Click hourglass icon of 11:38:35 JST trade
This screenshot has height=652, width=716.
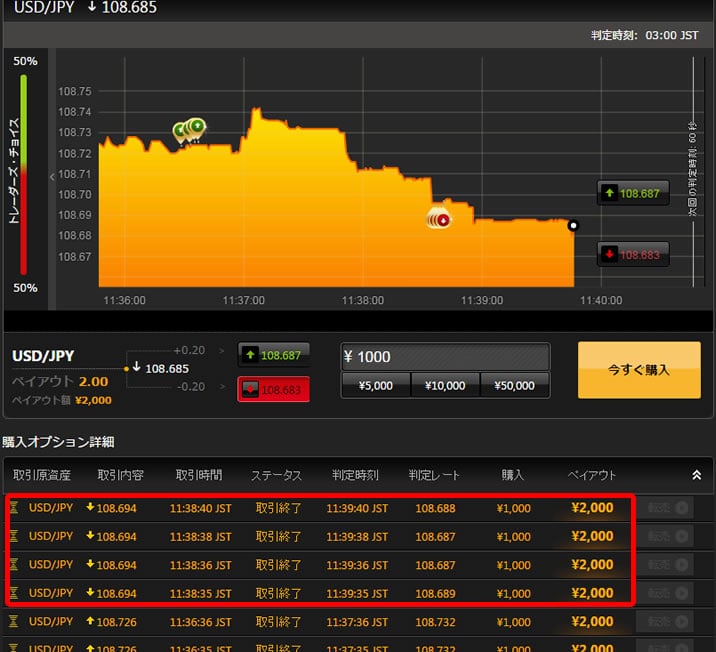(x=14, y=593)
